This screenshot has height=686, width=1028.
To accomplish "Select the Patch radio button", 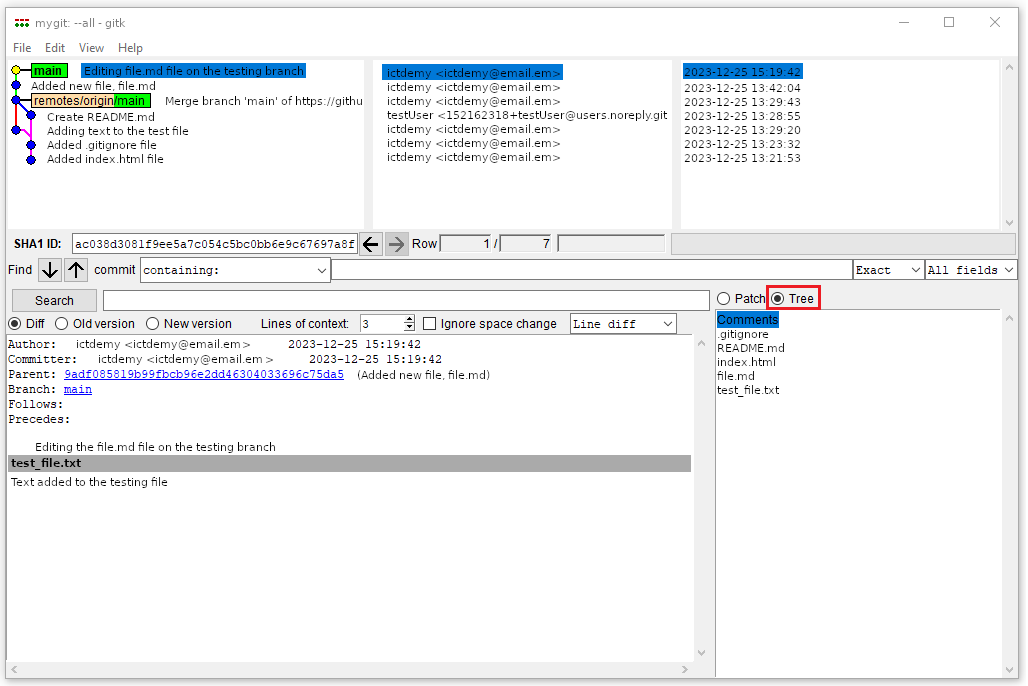I will tap(724, 299).
